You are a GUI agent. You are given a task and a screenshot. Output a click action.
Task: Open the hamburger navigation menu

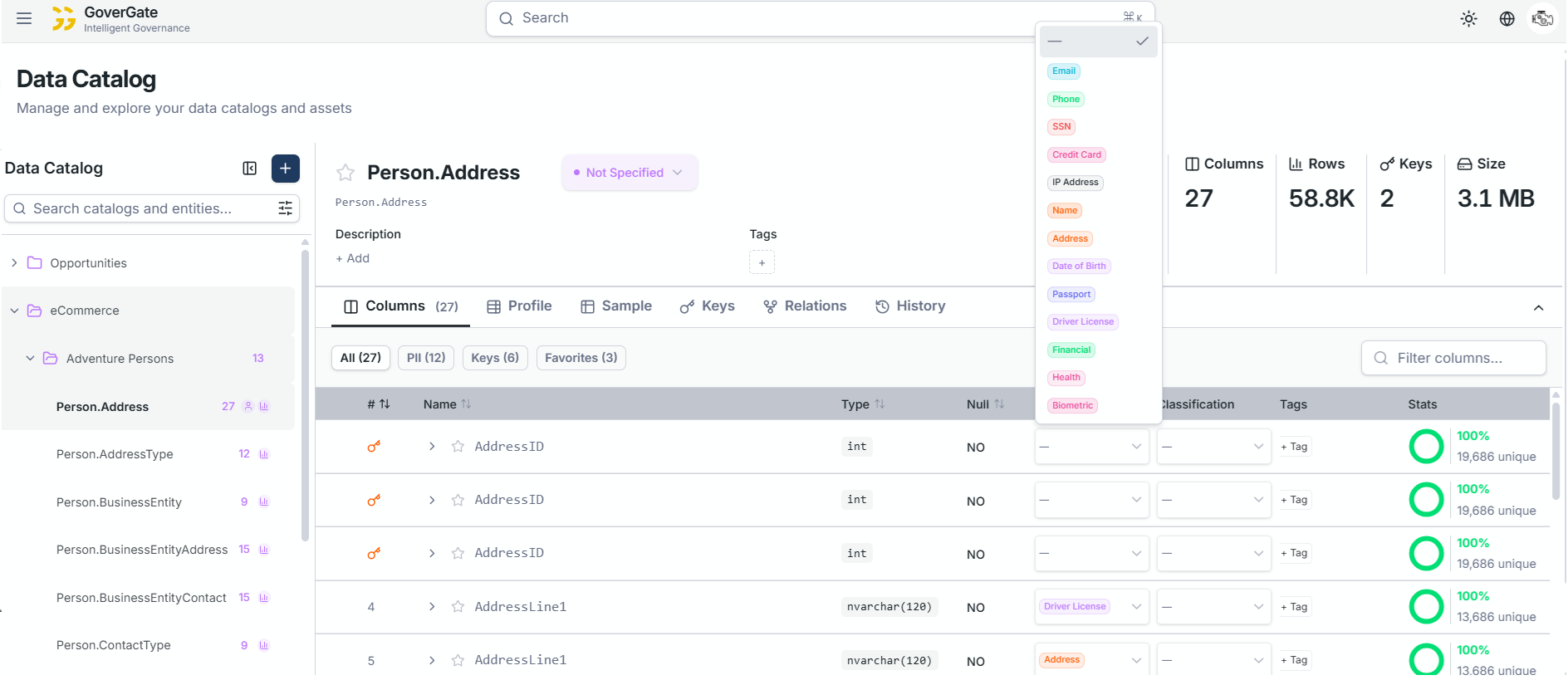click(x=24, y=18)
